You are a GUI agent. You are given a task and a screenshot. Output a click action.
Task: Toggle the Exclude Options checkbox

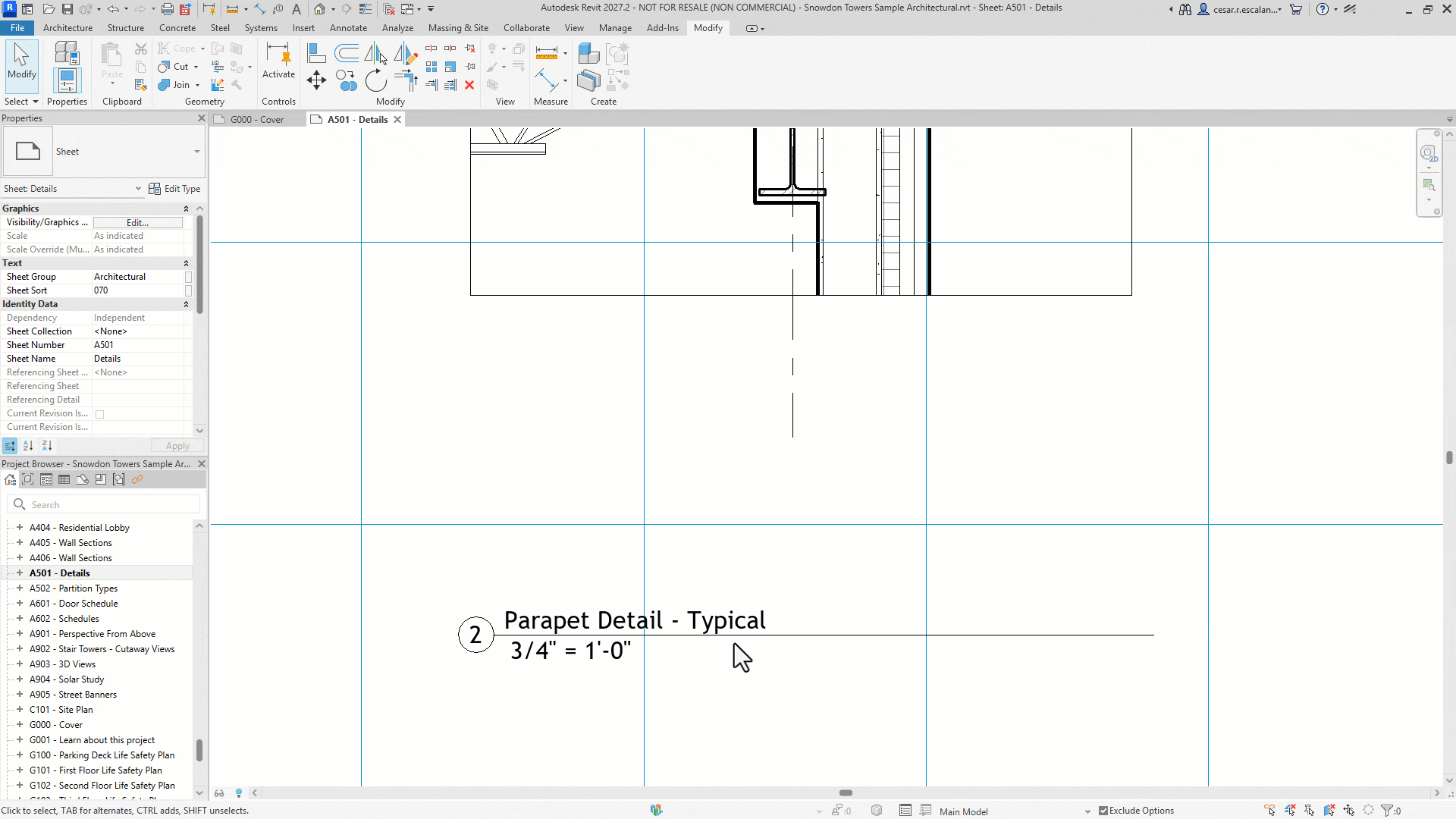(1103, 811)
